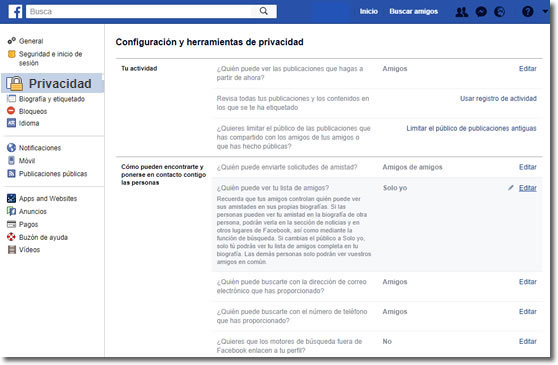Open Pagos settings
The image size is (558, 365).
click(28, 224)
